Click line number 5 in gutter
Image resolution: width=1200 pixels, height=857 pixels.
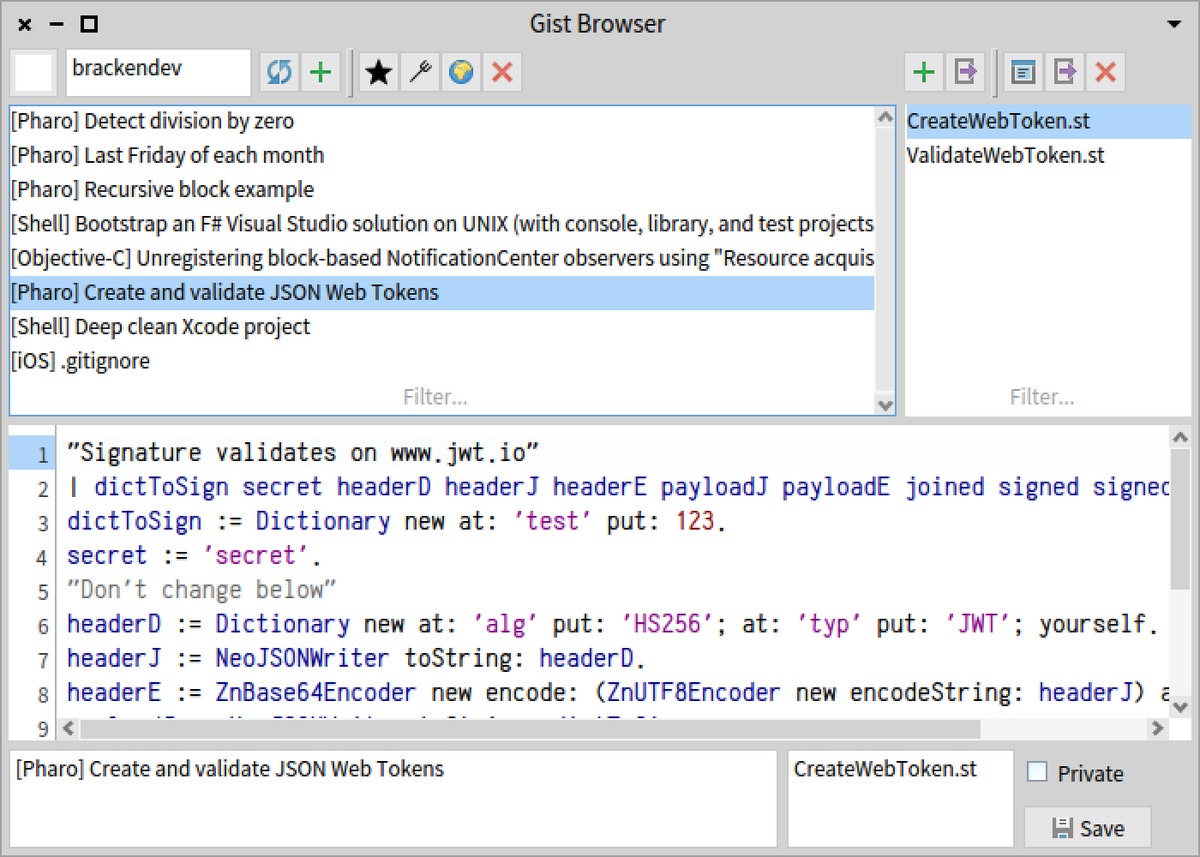tap(43, 592)
